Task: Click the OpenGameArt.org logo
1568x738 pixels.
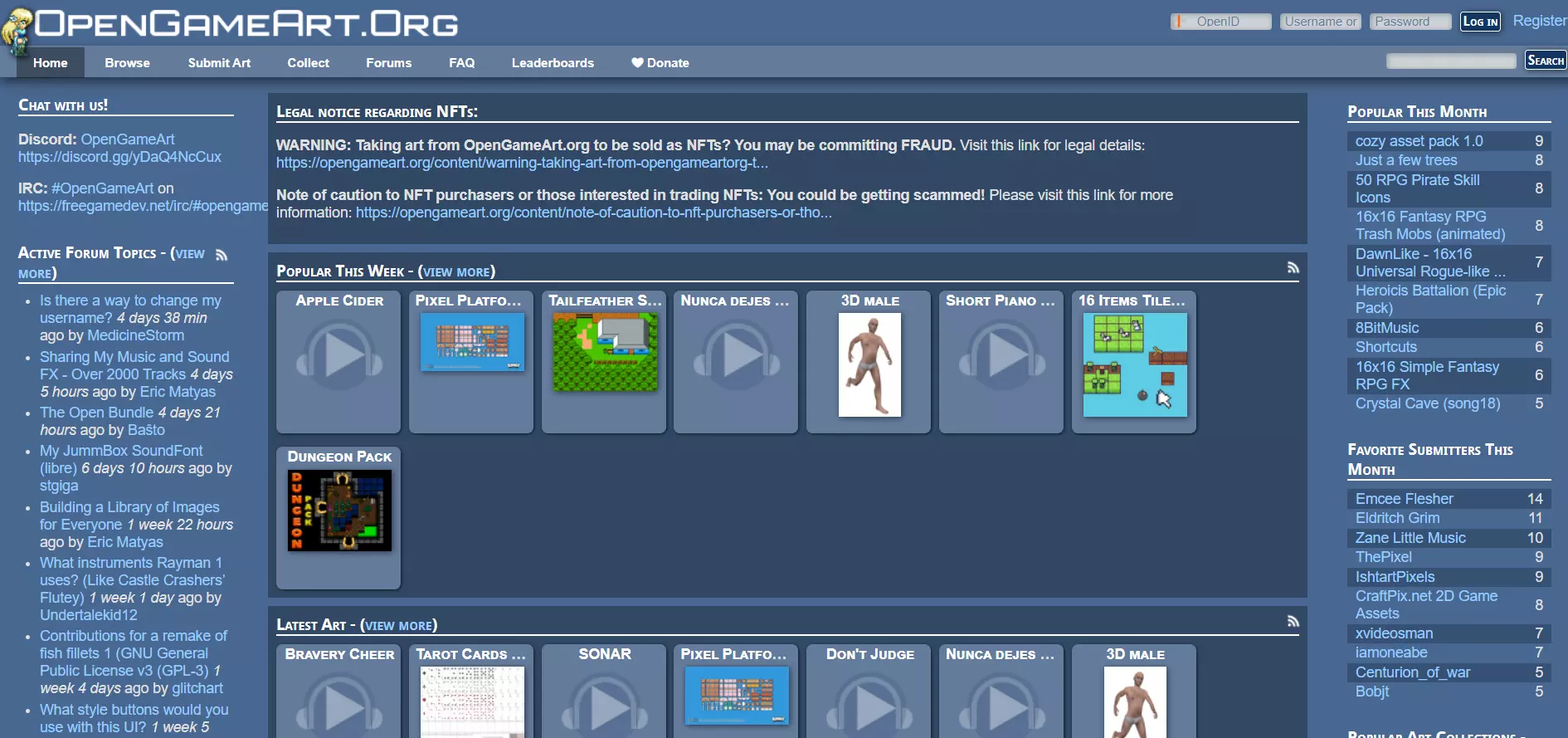Action: coord(231,25)
